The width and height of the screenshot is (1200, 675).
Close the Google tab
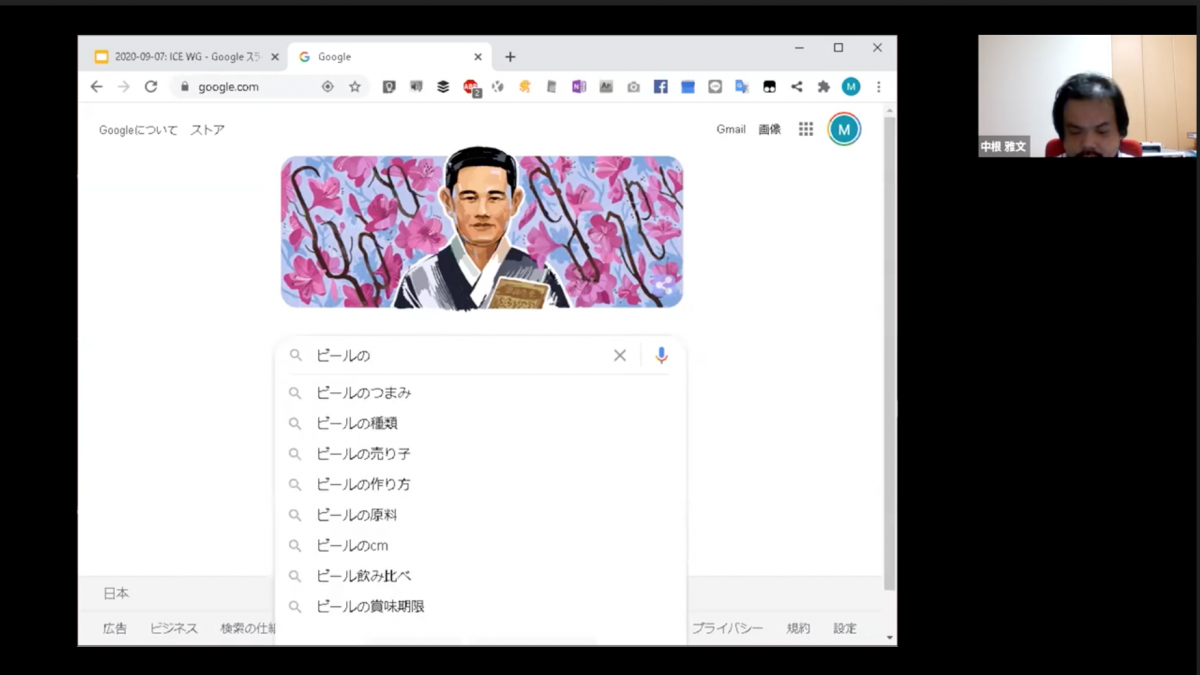pos(478,57)
